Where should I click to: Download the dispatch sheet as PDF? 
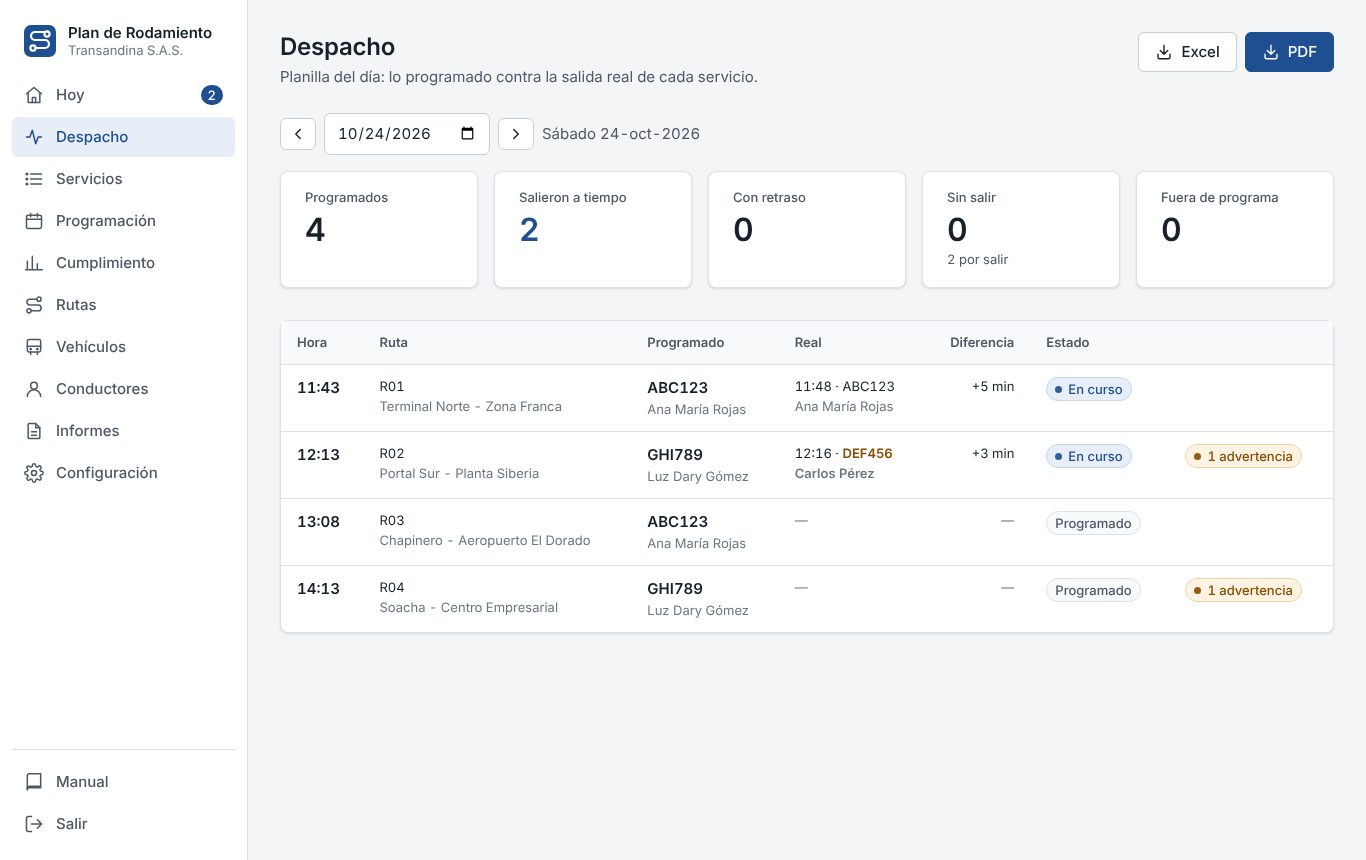pyautogui.click(x=1289, y=52)
